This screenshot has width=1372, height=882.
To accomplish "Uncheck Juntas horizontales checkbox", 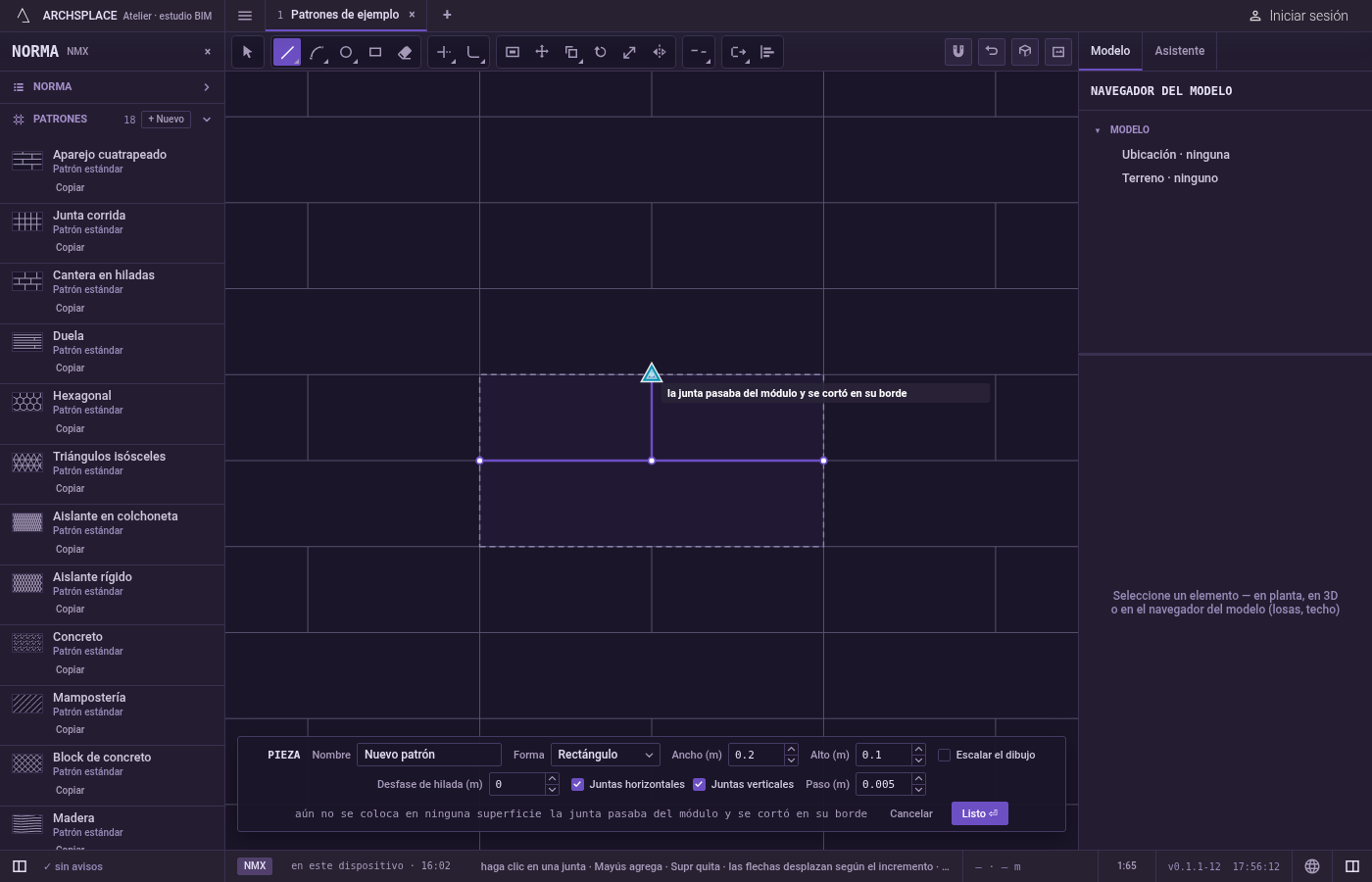I will point(578,784).
